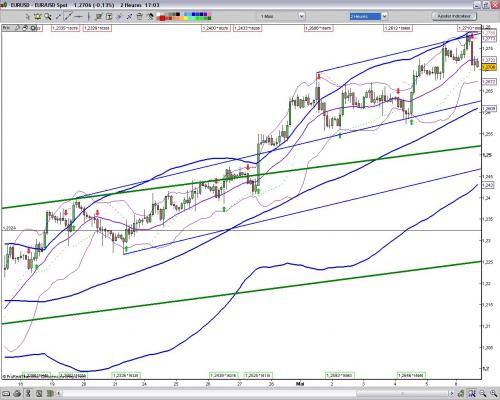Image resolution: width=500 pixels, height=400 pixels.
Task: Click the trash bin delete objects icon
Action: (139, 17)
